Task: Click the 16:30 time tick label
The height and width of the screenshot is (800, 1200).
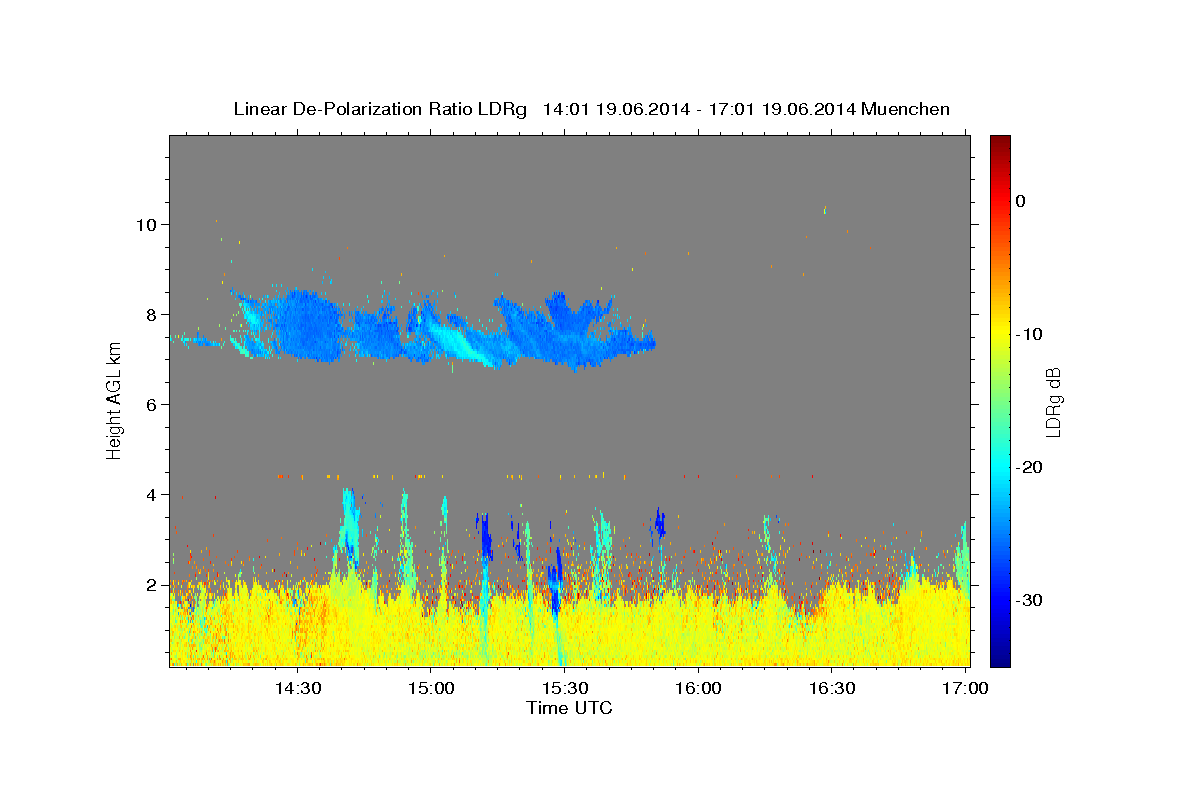Action: point(831,688)
